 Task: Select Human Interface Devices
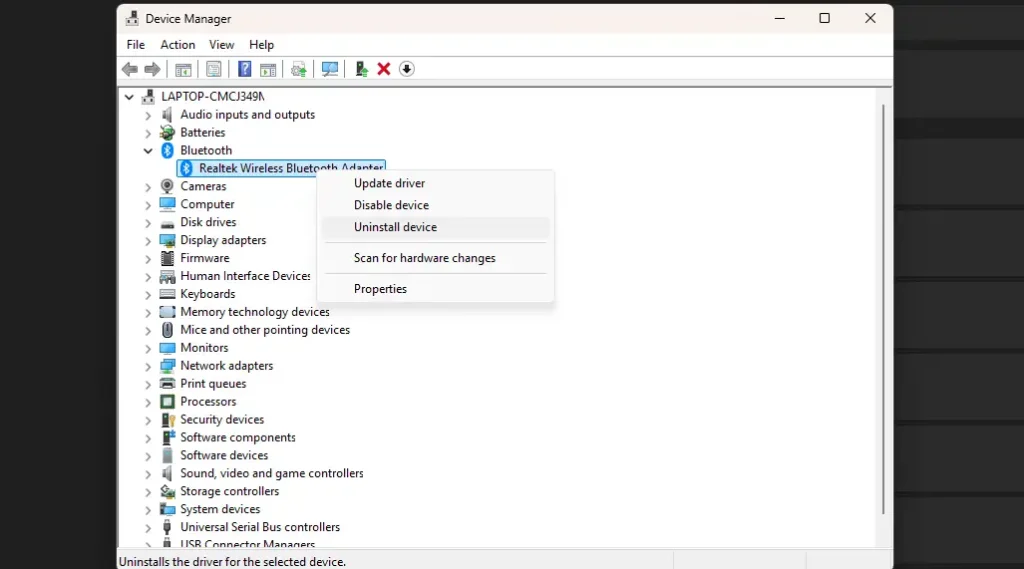(x=246, y=276)
